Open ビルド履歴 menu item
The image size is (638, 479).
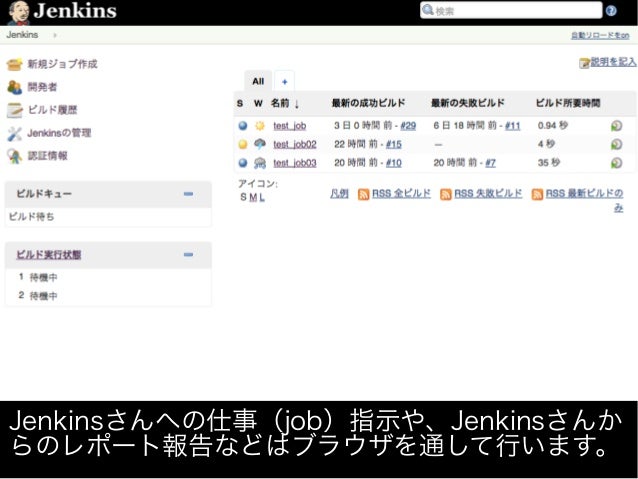(x=52, y=110)
